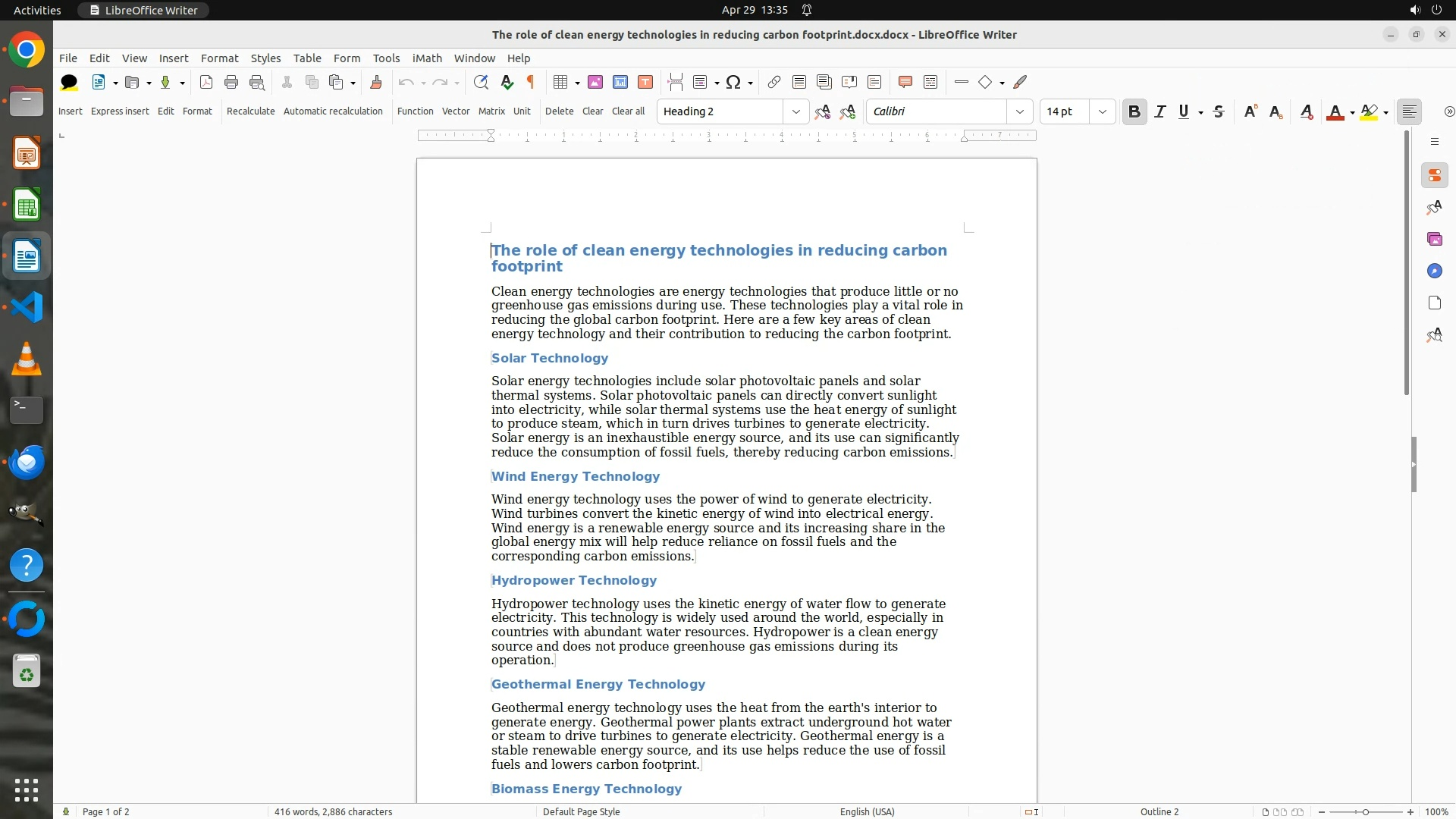
Task: Click the Print icon in toolbar
Action: click(231, 82)
